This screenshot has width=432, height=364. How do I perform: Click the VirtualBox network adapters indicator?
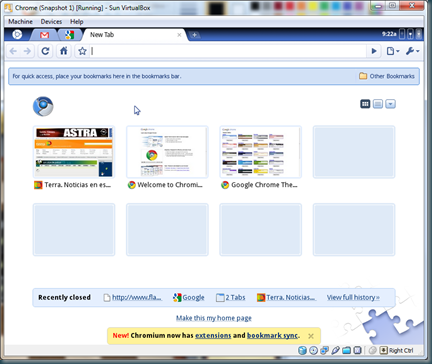(324, 350)
